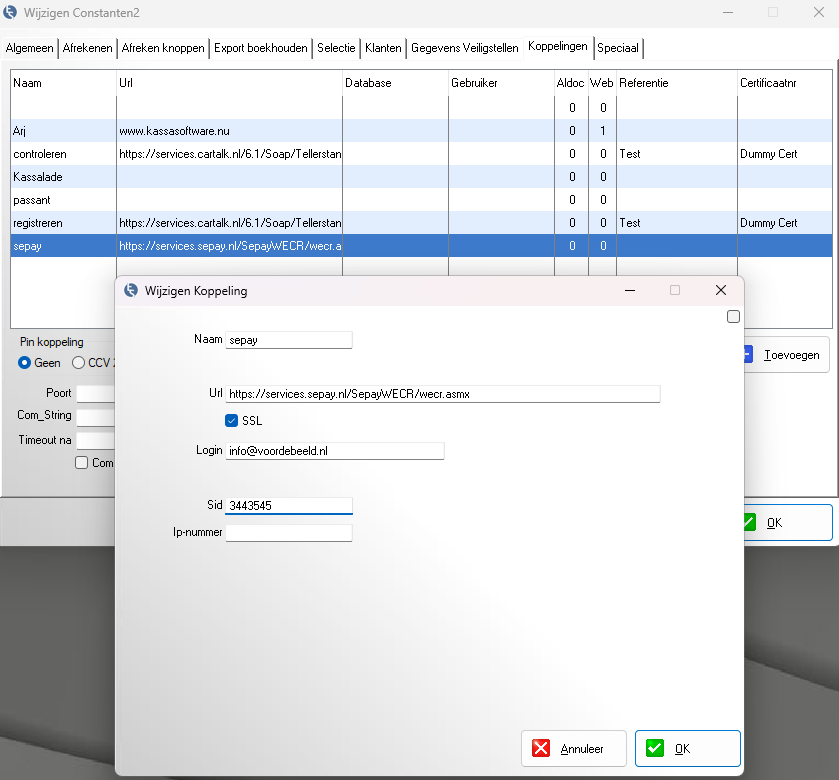Viewport: 839px width, 780px height.
Task: Switch to the Algemeen tab
Action: tap(30, 48)
